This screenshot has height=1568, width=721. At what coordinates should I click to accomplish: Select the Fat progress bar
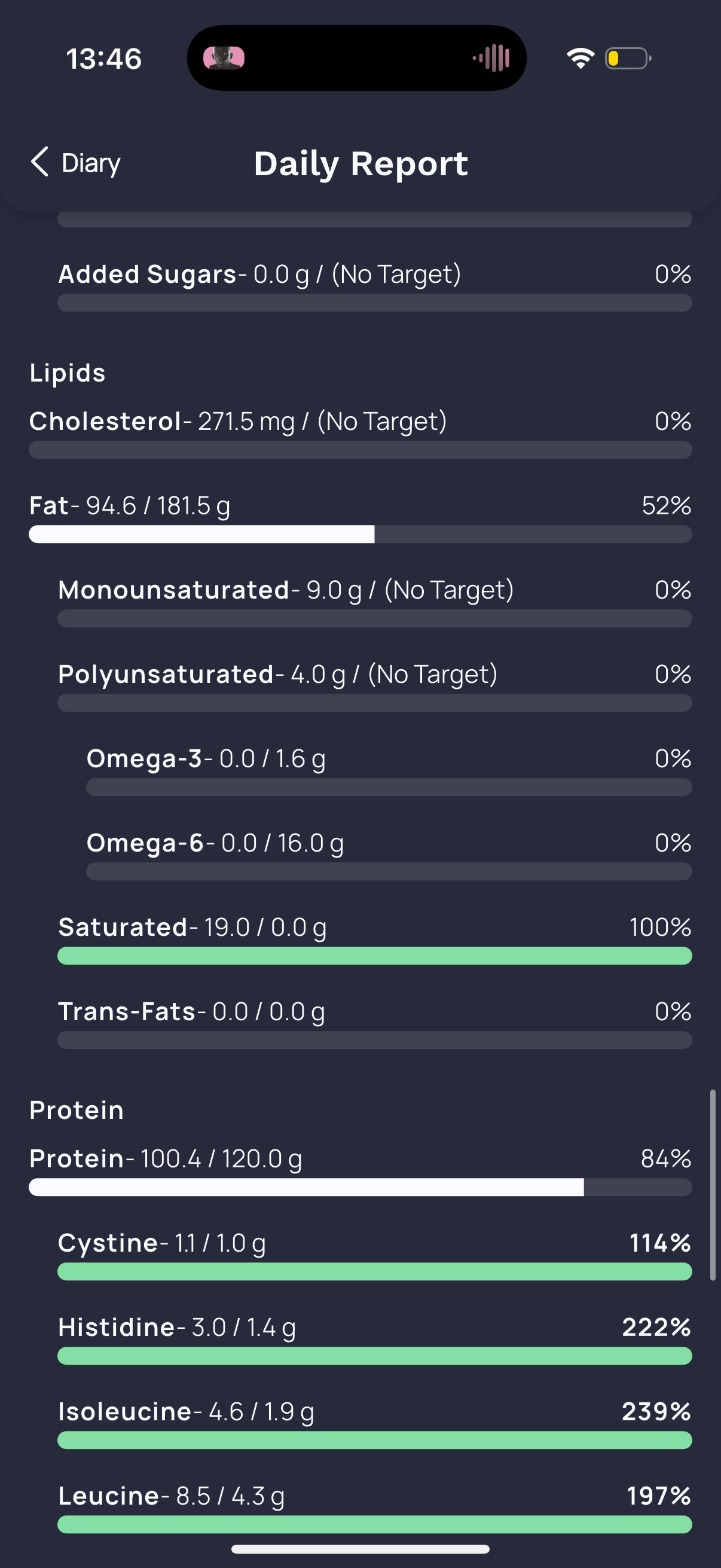pyautogui.click(x=360, y=535)
